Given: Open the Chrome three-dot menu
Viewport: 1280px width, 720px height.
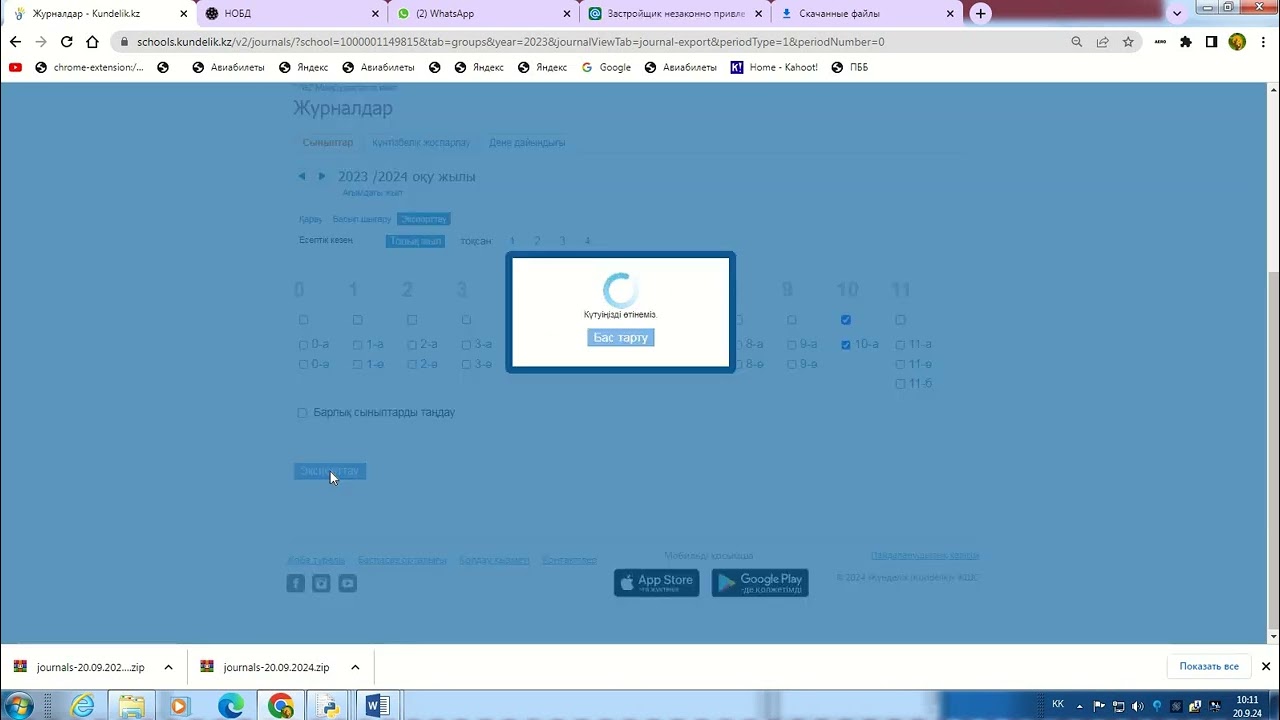Looking at the screenshot, I should click(x=1263, y=42).
